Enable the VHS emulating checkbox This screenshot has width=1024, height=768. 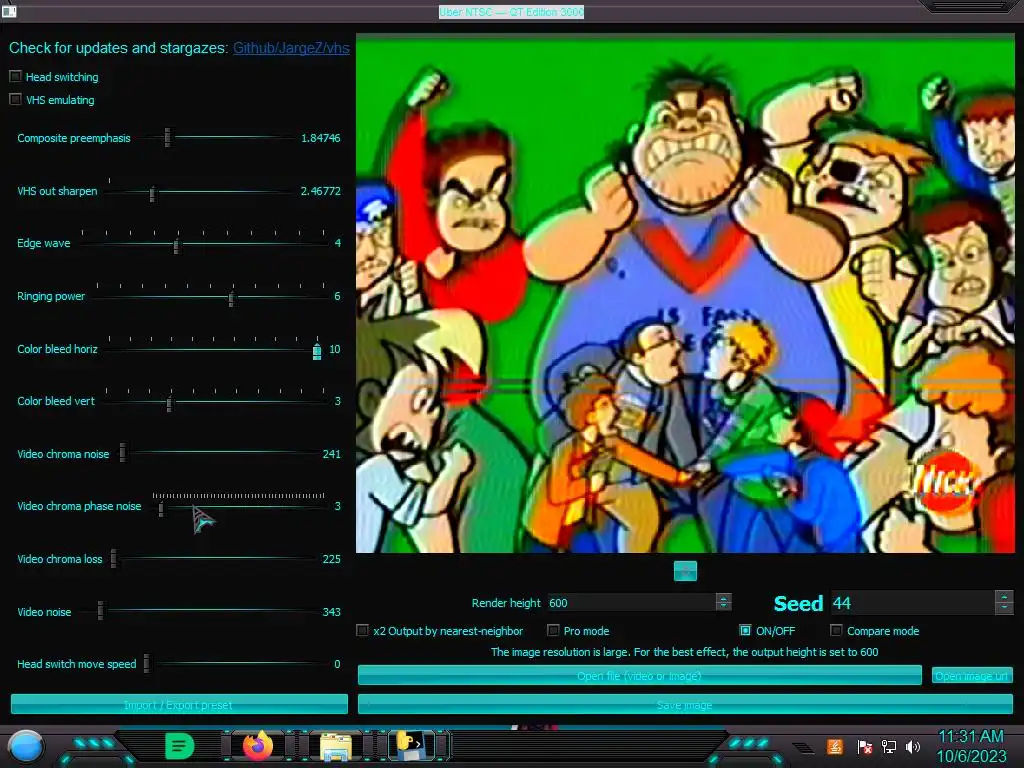(15, 99)
